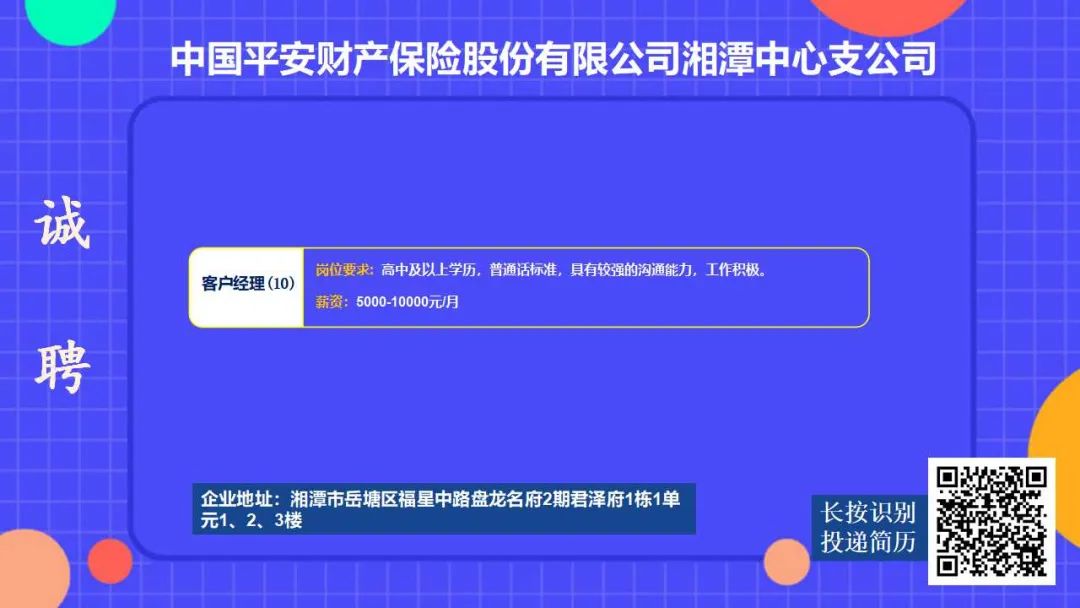The height and width of the screenshot is (608, 1080).
Task: Click the 长按识别 投递简历 label
Action: pyautogui.click(x=868, y=527)
